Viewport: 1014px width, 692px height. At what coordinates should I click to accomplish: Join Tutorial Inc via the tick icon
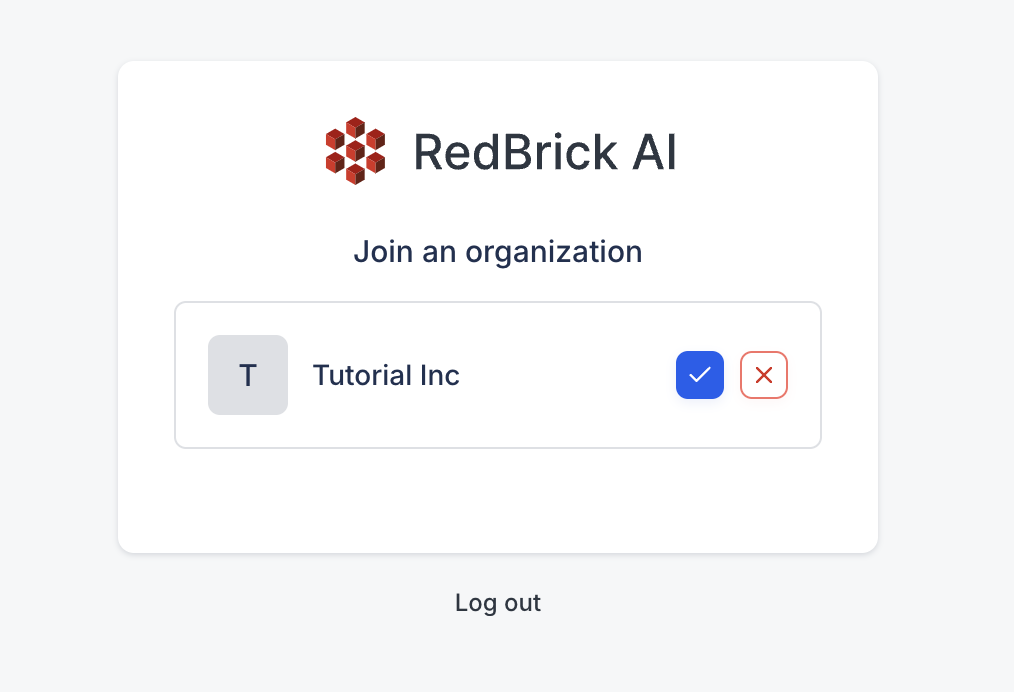click(700, 375)
